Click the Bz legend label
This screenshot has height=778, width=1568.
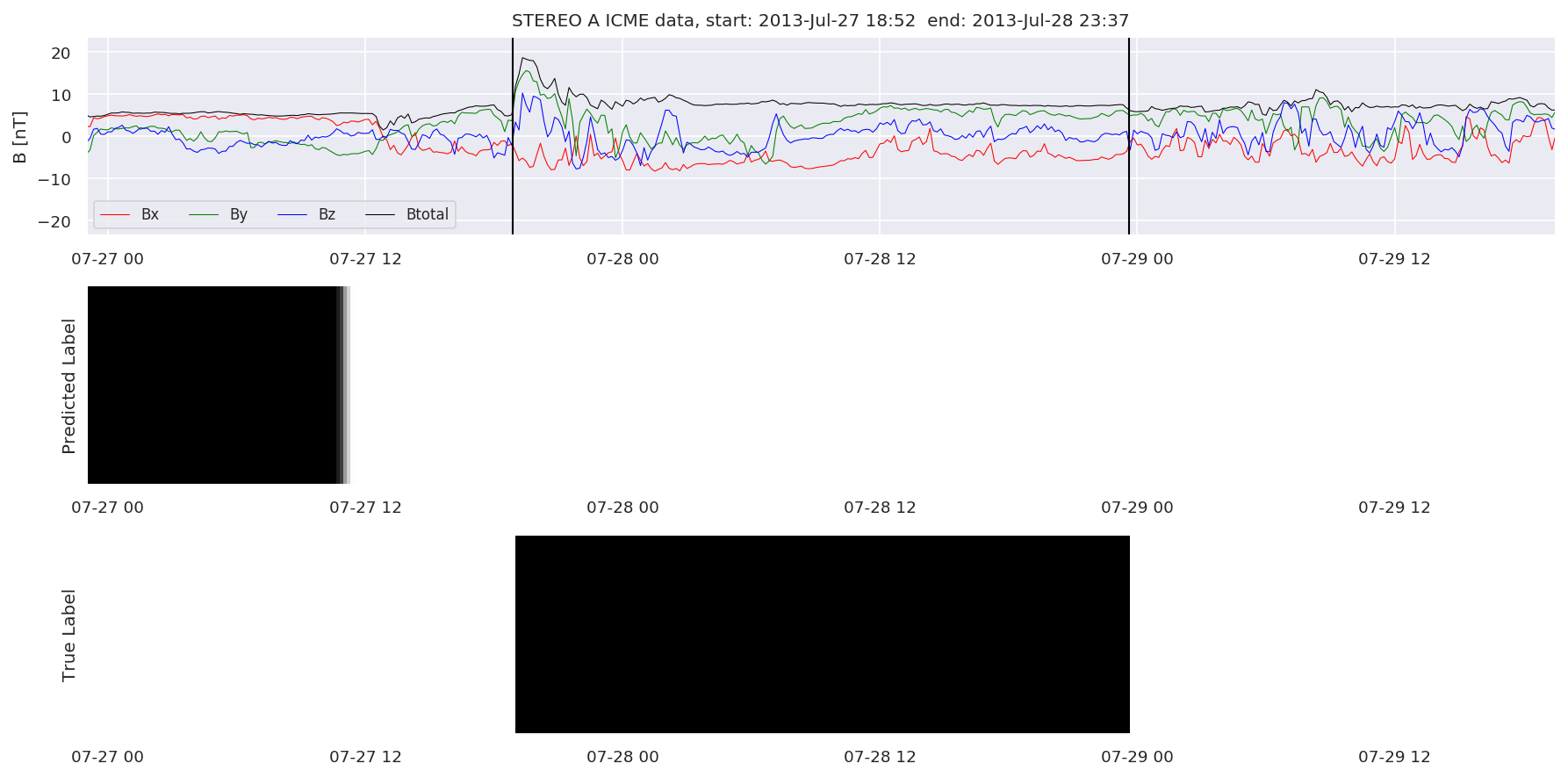point(327,214)
